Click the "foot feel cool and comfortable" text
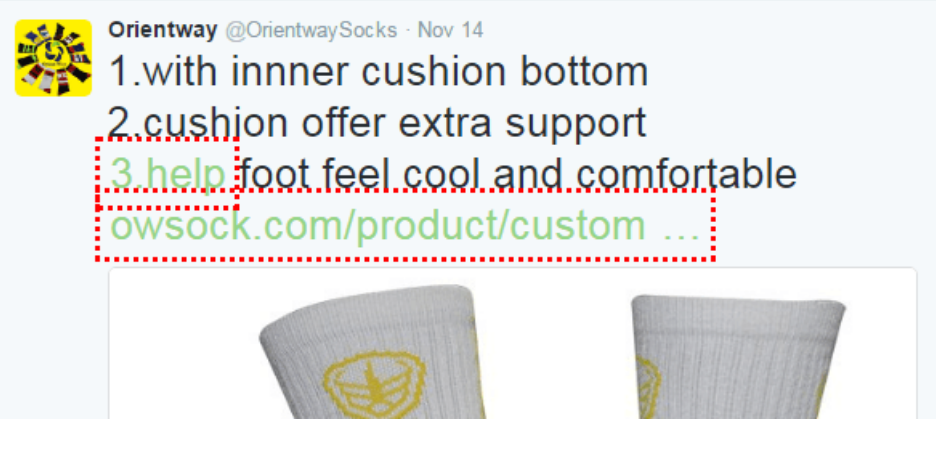936x455 pixels. [518, 174]
